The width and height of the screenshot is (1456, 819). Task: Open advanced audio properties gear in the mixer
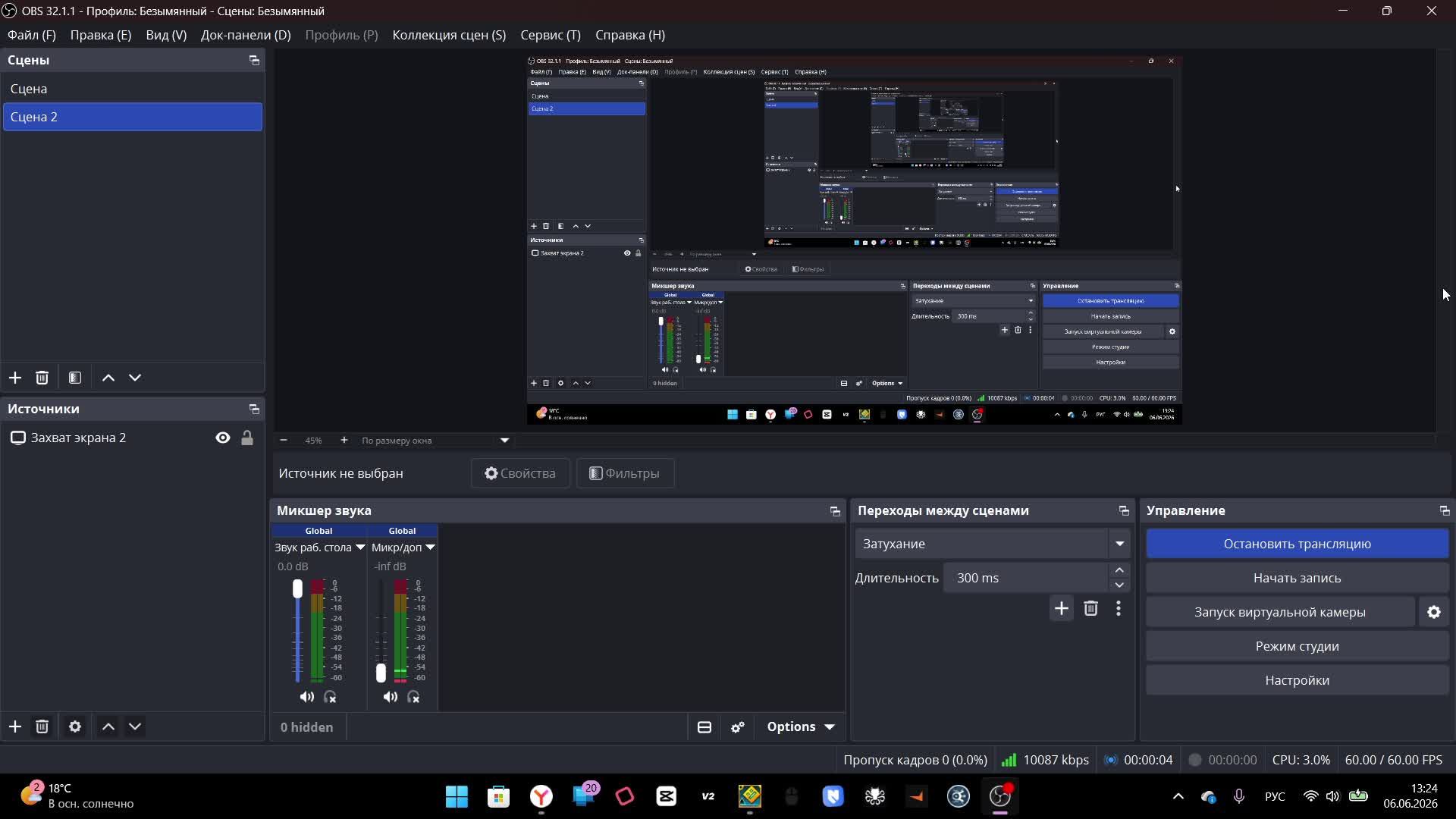(x=738, y=727)
